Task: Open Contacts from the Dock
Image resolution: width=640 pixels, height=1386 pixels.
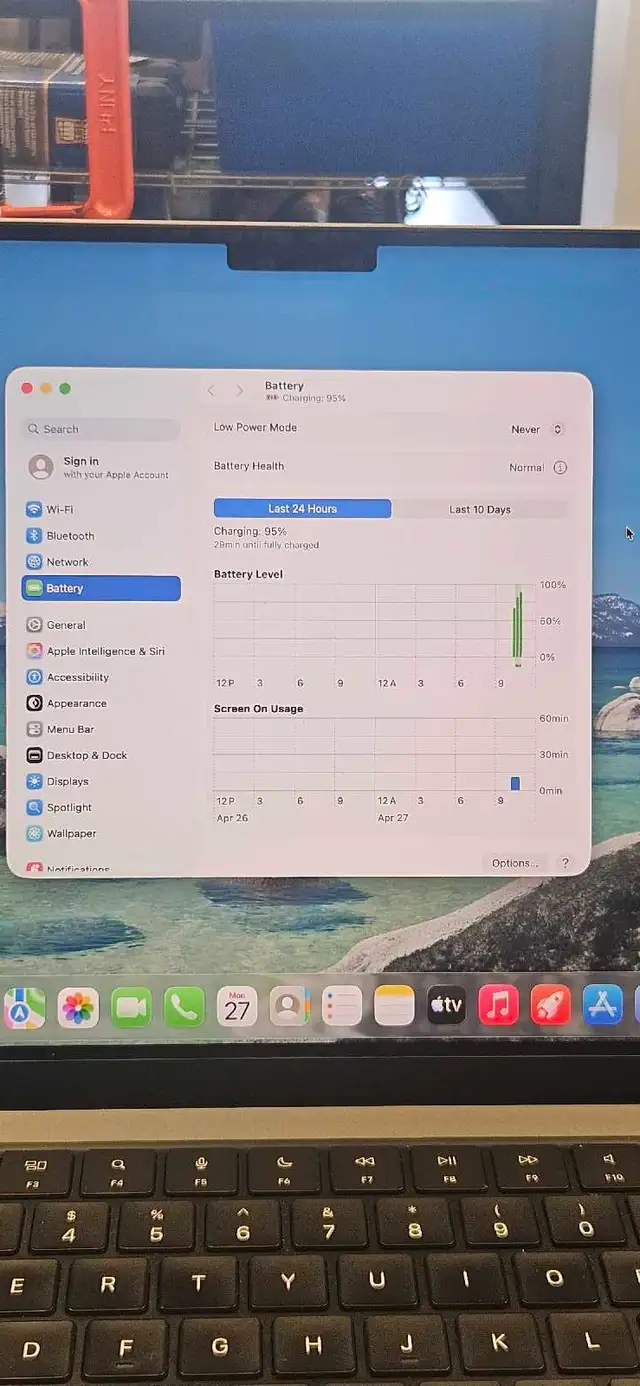Action: point(290,1006)
